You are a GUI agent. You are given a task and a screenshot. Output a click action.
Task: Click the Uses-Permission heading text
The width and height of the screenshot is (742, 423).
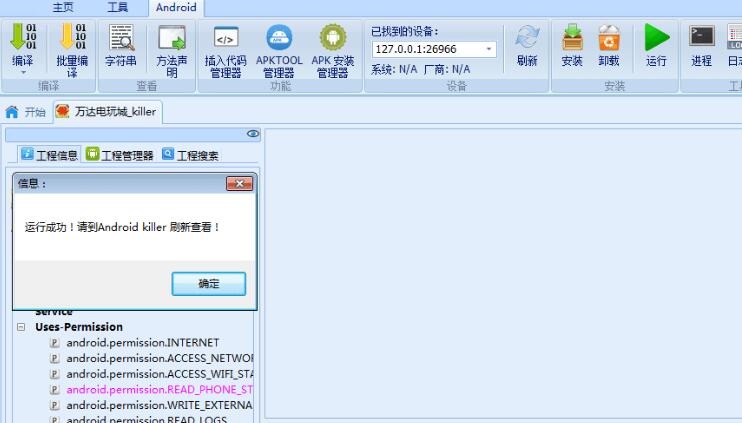point(79,327)
